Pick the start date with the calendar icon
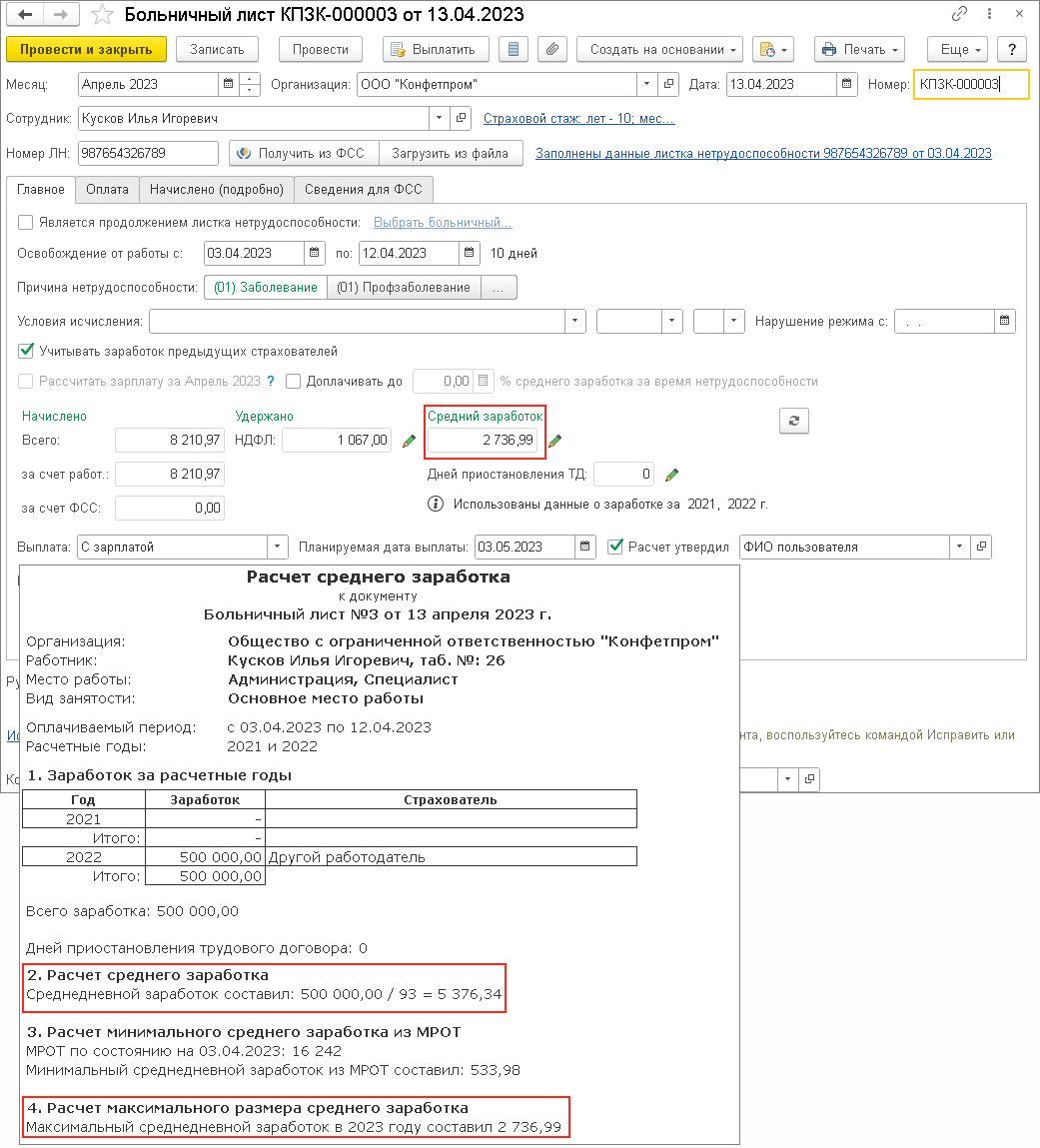1040x1148 pixels. 314,253
